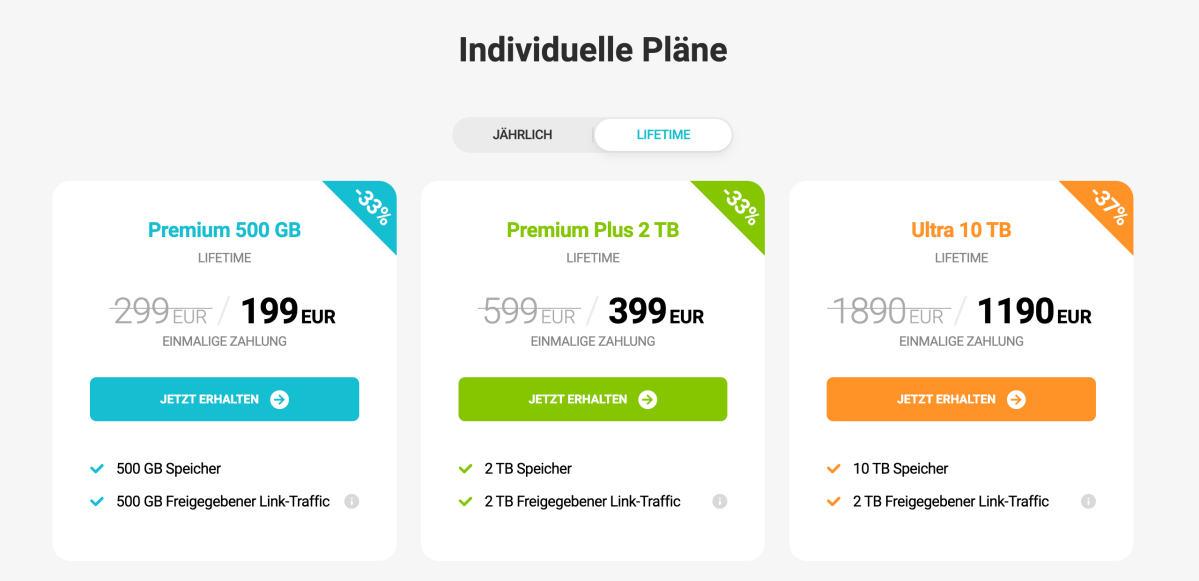The width and height of the screenshot is (1199, 581).
Task: Open the info icon beside Ultra 10 TB Link-Traffic
Action: pyautogui.click(x=1088, y=501)
